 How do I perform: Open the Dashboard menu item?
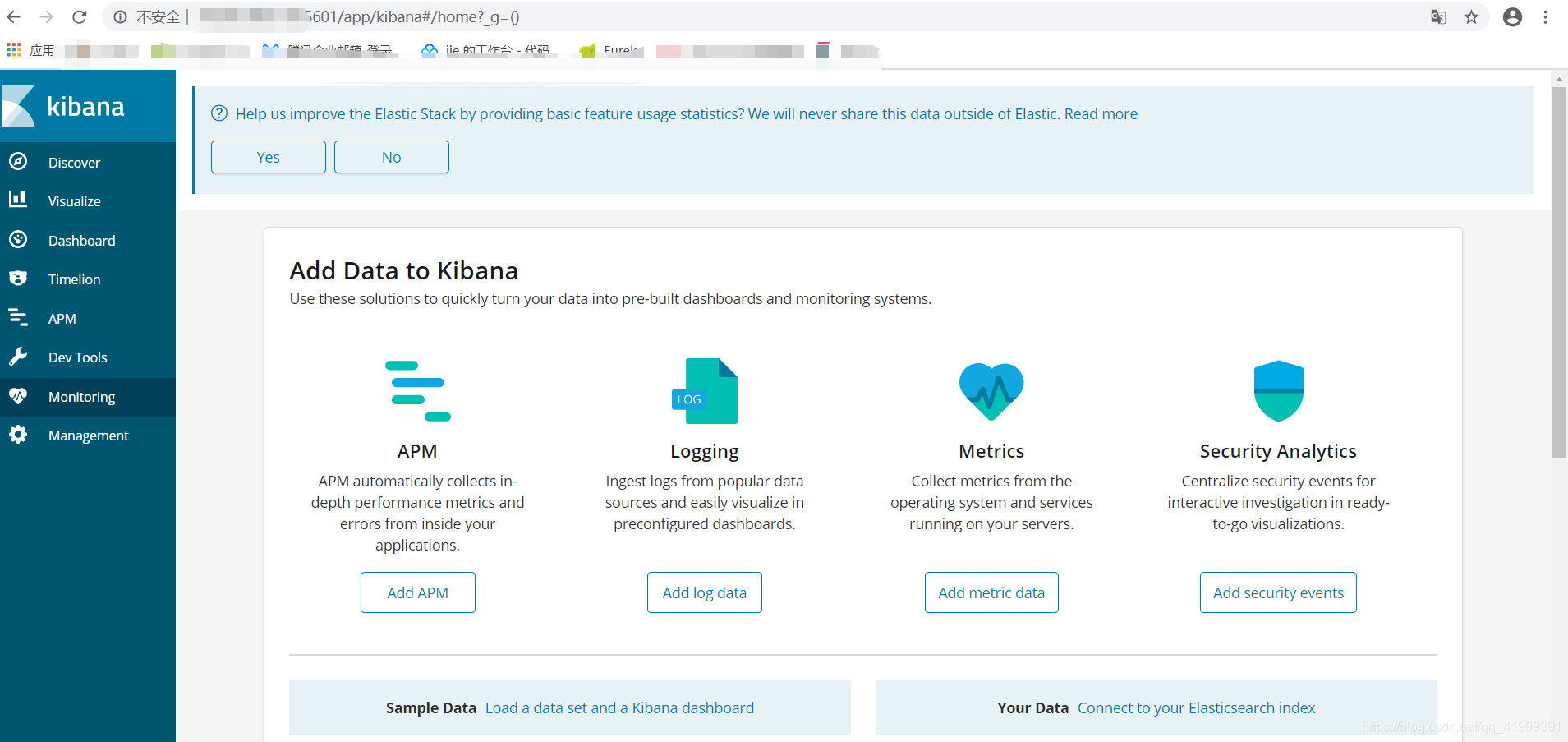88,241
